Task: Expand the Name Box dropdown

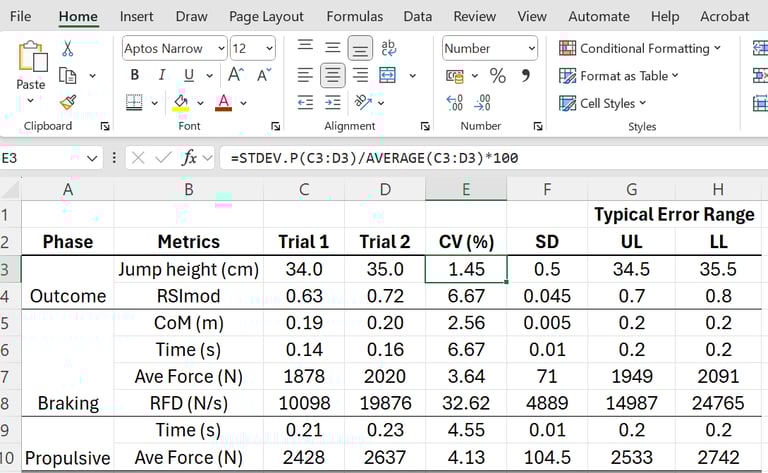Action: [93, 158]
